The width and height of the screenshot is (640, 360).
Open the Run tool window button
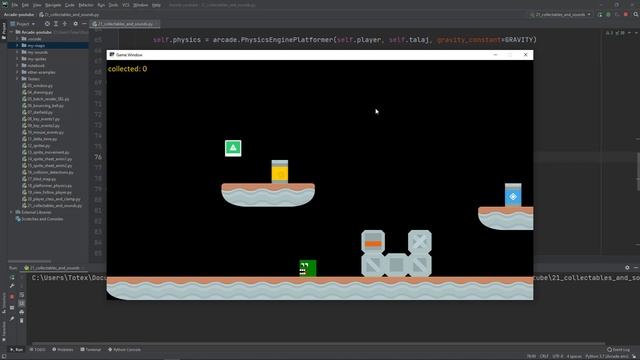point(17,350)
